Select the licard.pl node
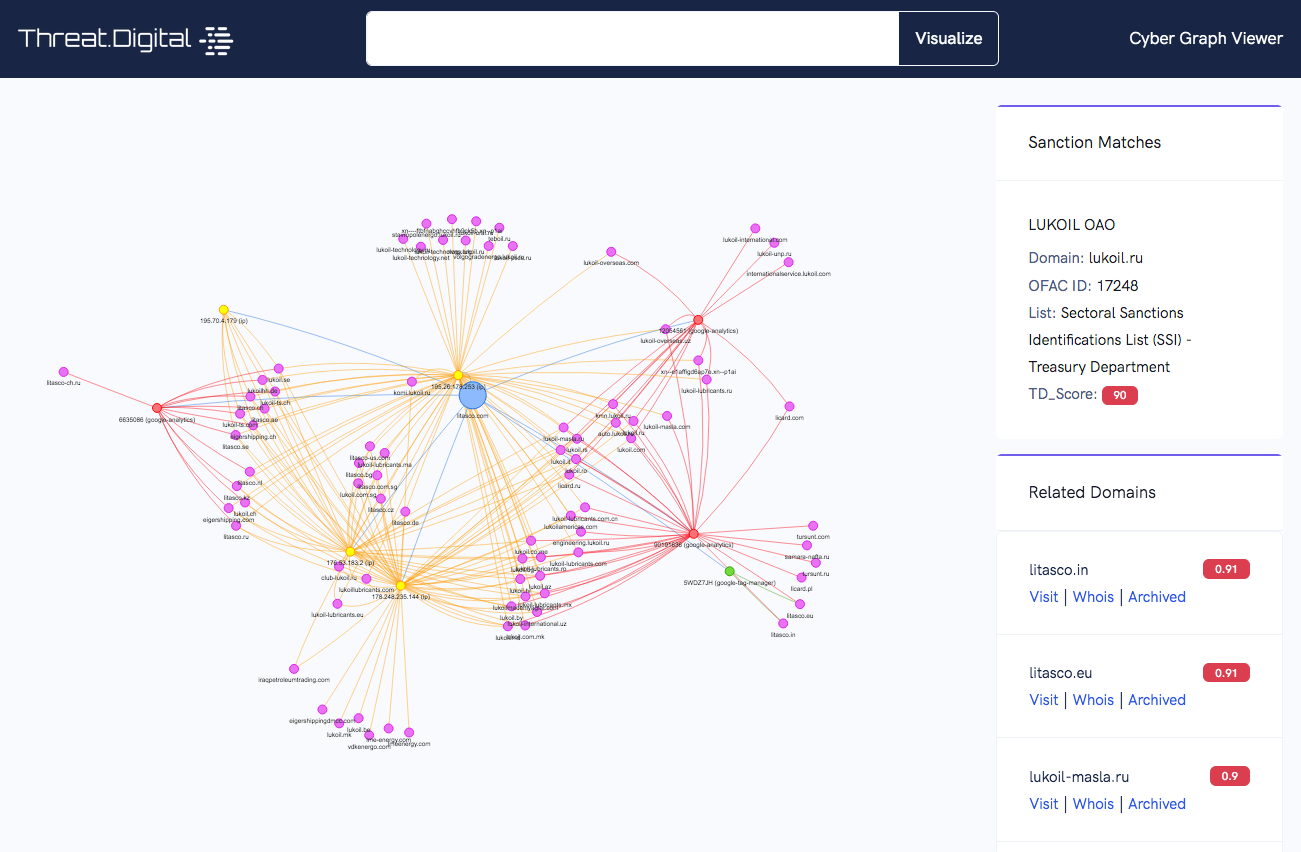Image resolution: width=1301 pixels, height=852 pixels. click(x=801, y=578)
